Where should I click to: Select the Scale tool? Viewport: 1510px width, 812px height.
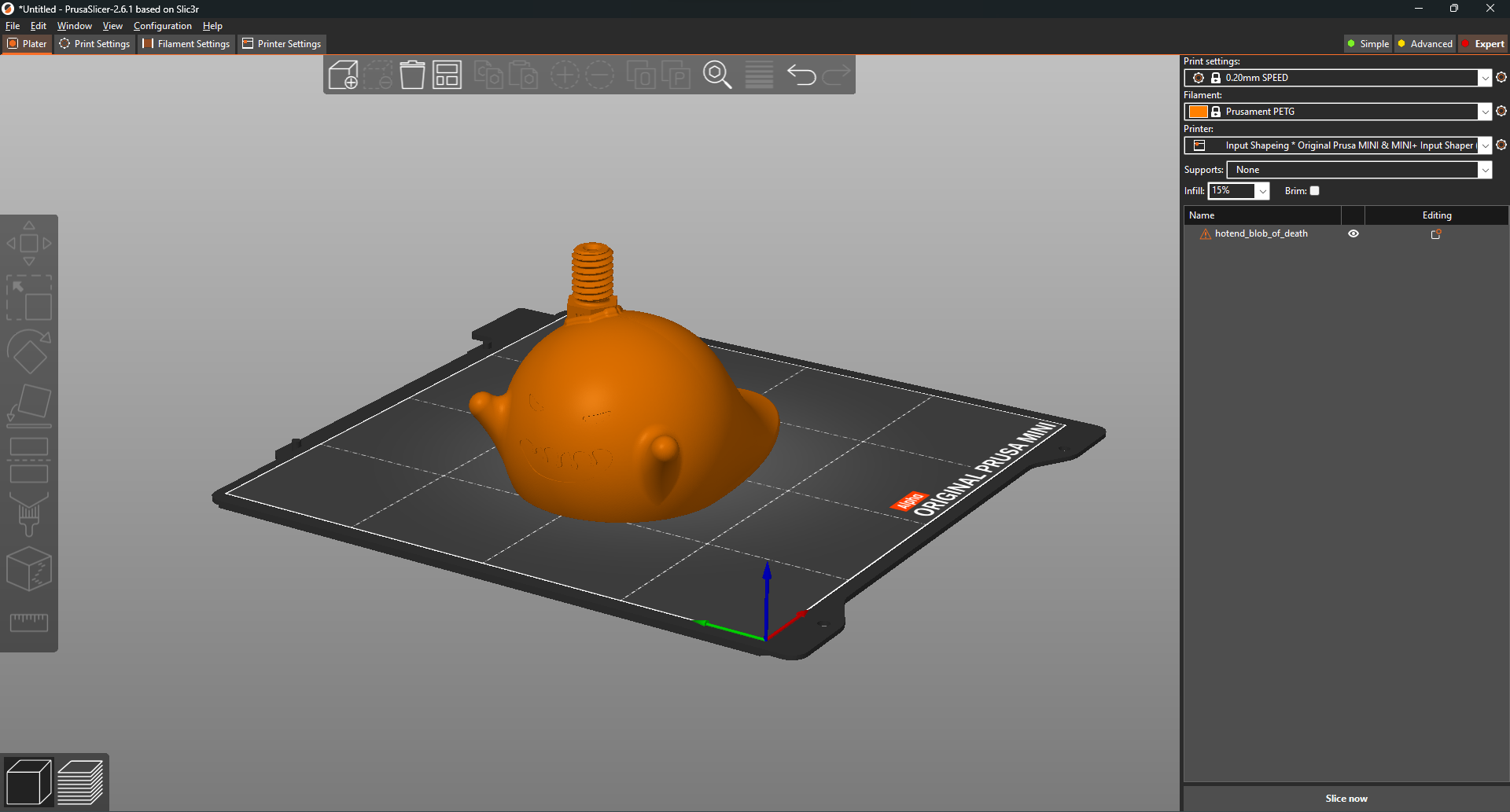click(29, 299)
